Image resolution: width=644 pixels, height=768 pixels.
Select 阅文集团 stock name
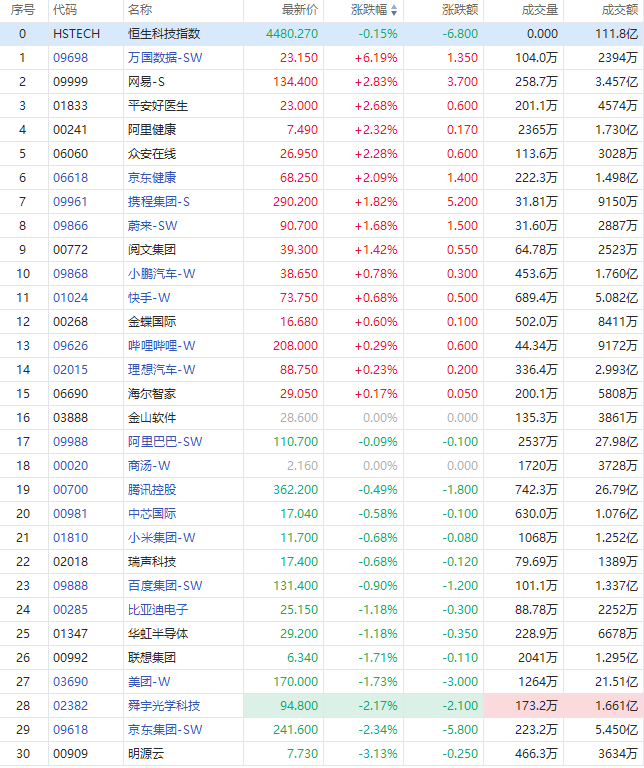(x=152, y=250)
